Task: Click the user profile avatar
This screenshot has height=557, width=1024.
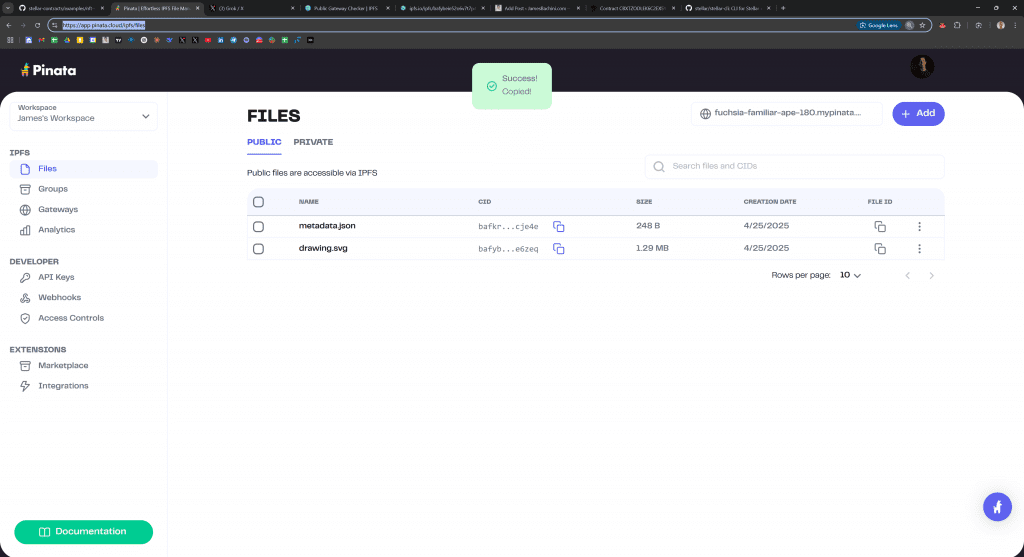Action: (x=922, y=67)
